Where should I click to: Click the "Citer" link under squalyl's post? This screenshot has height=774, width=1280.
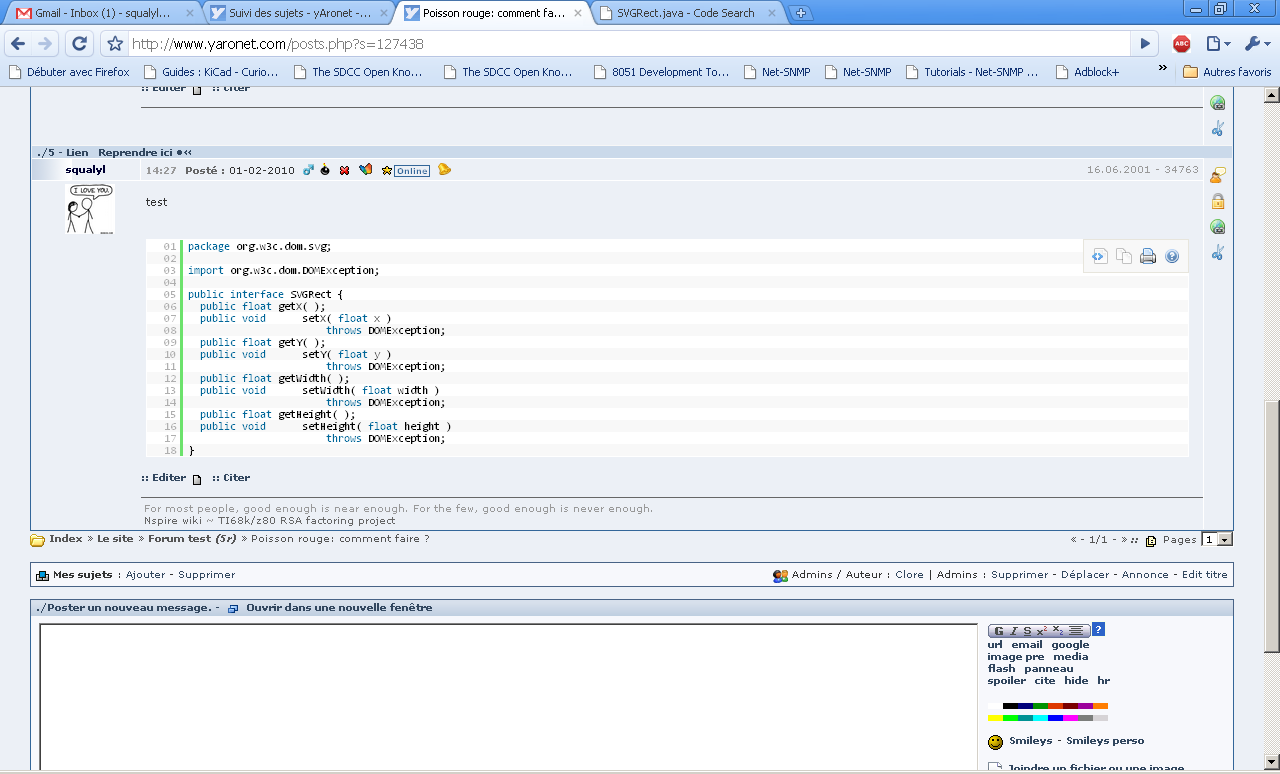pos(236,478)
